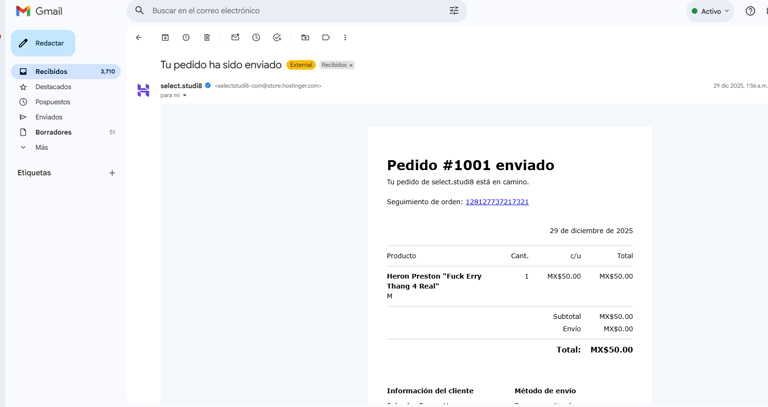768x407 pixels.
Task: Create new label with plus icon
Action: 112,173
